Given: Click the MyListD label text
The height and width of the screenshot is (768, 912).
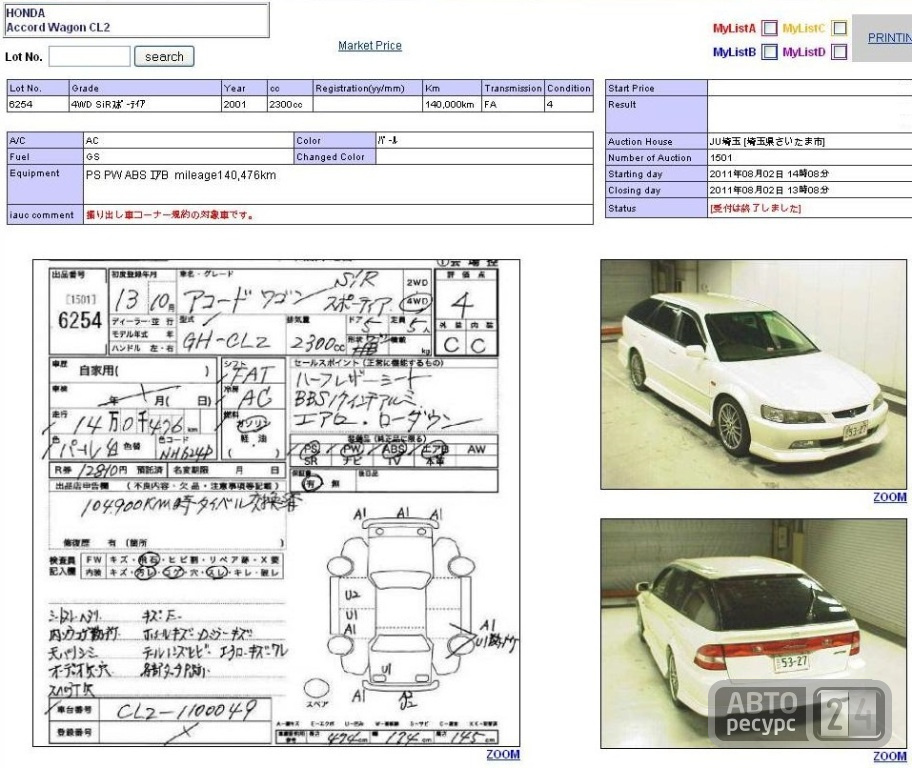Looking at the screenshot, I should (804, 52).
